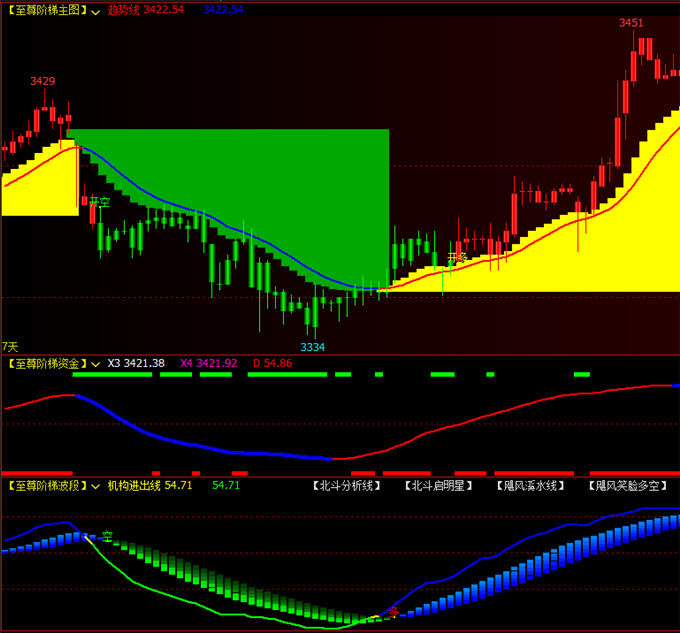Click the 7天 period label
Screen dimensions: 680x633
pyautogui.click(x=10, y=345)
